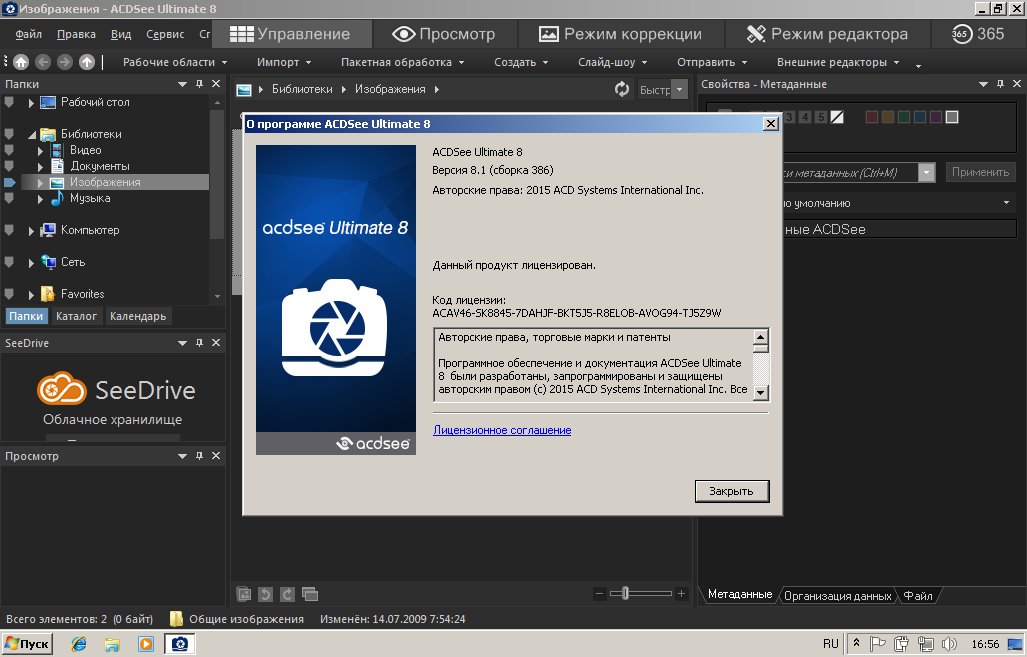
Task: Select the red color label swatch
Action: pyautogui.click(x=872, y=117)
